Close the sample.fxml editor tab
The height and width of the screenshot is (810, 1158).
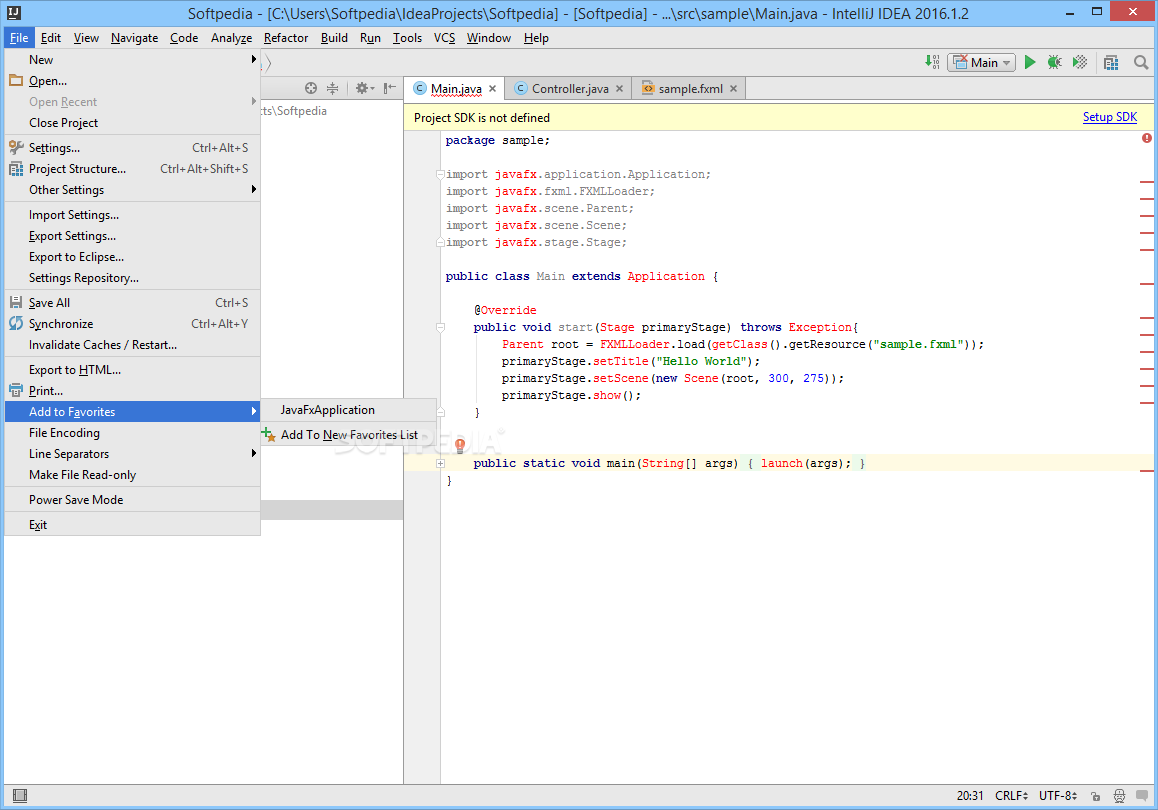733,89
